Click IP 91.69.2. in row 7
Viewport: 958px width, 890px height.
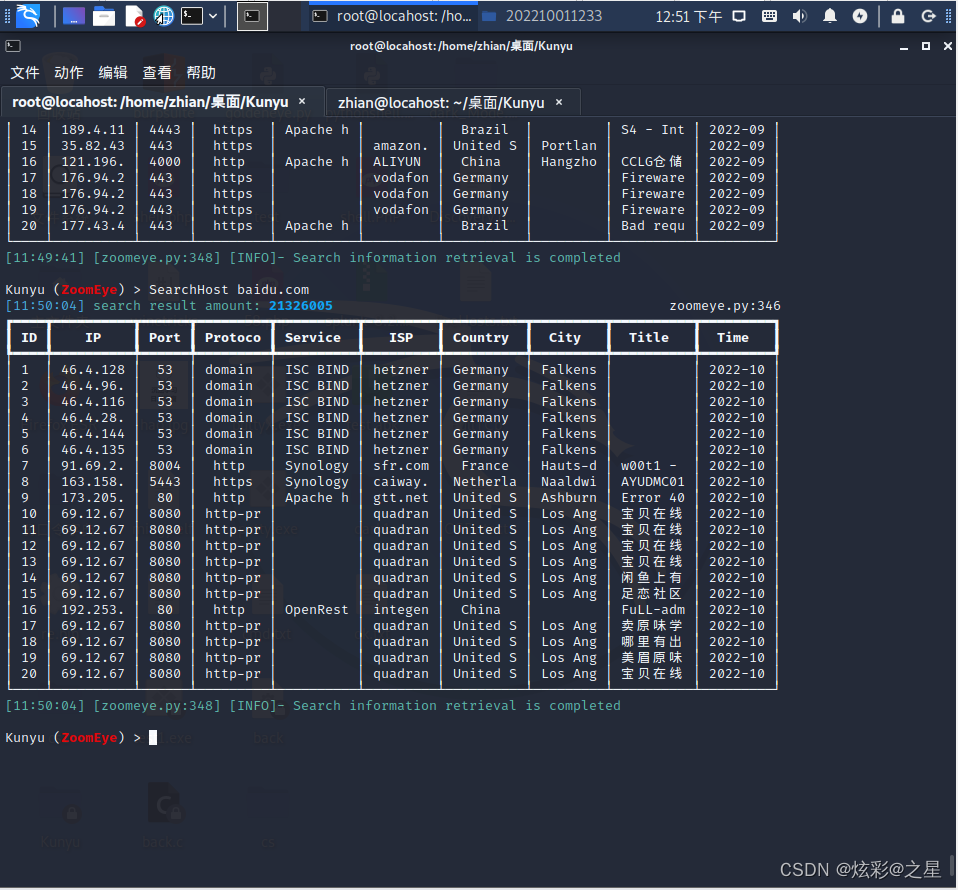(x=93, y=465)
